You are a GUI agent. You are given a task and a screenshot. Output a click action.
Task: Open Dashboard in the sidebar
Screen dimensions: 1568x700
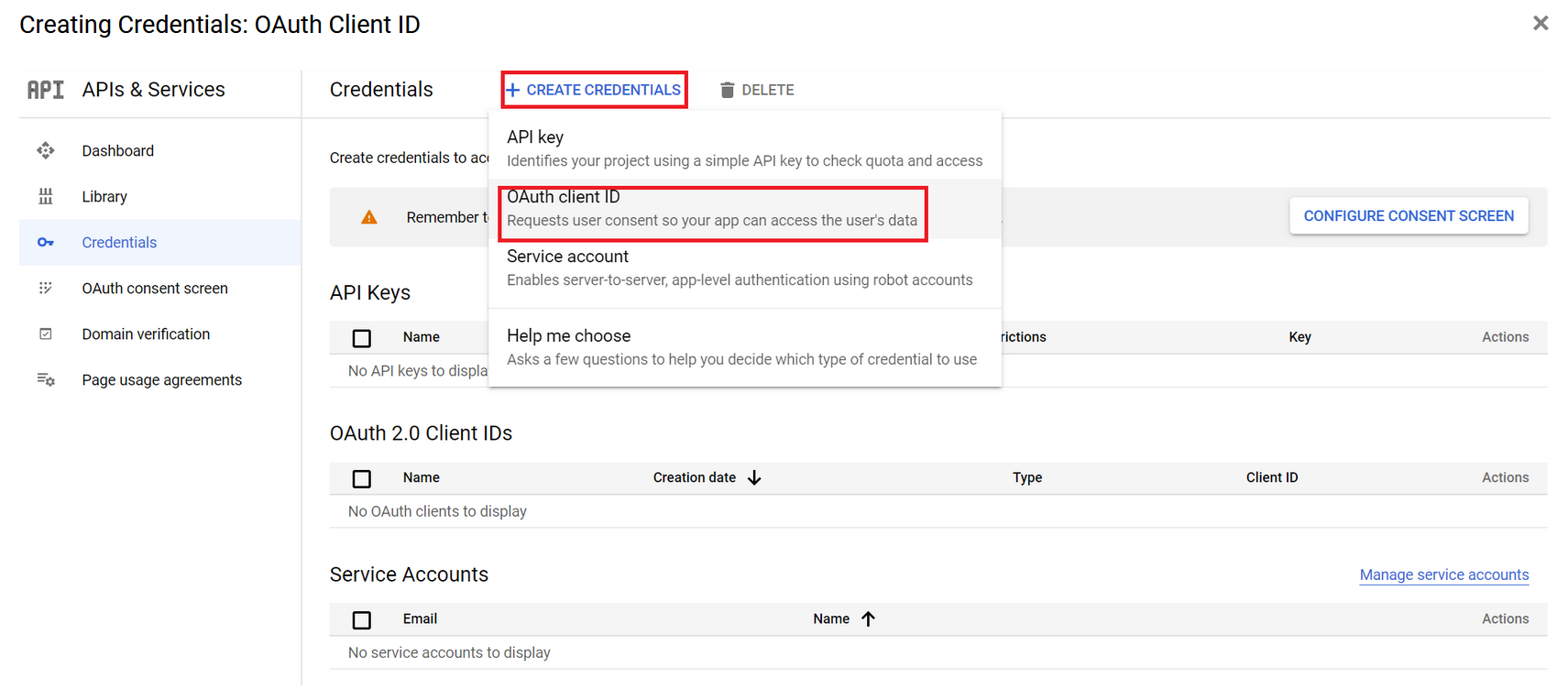pyautogui.click(x=160, y=150)
